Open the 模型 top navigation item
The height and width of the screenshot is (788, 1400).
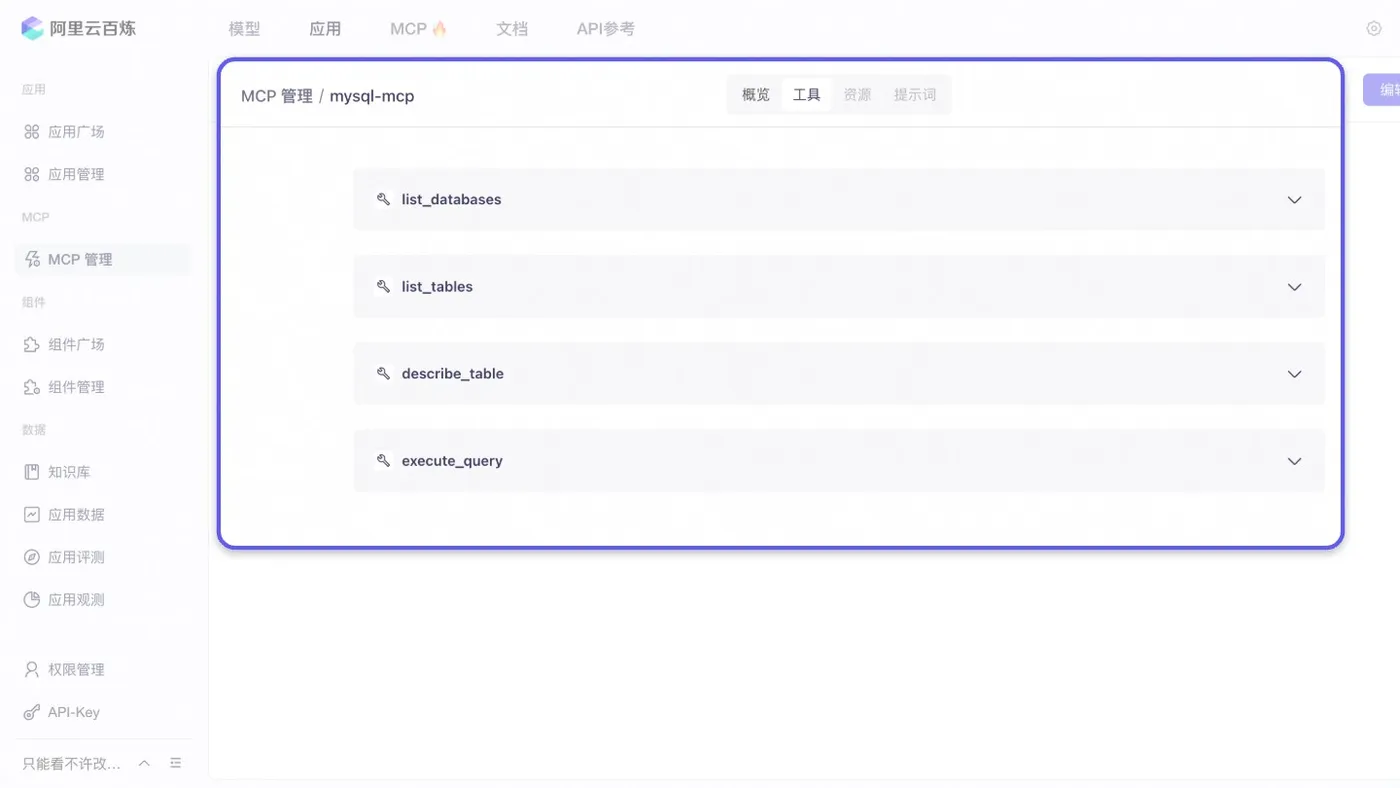pyautogui.click(x=244, y=29)
